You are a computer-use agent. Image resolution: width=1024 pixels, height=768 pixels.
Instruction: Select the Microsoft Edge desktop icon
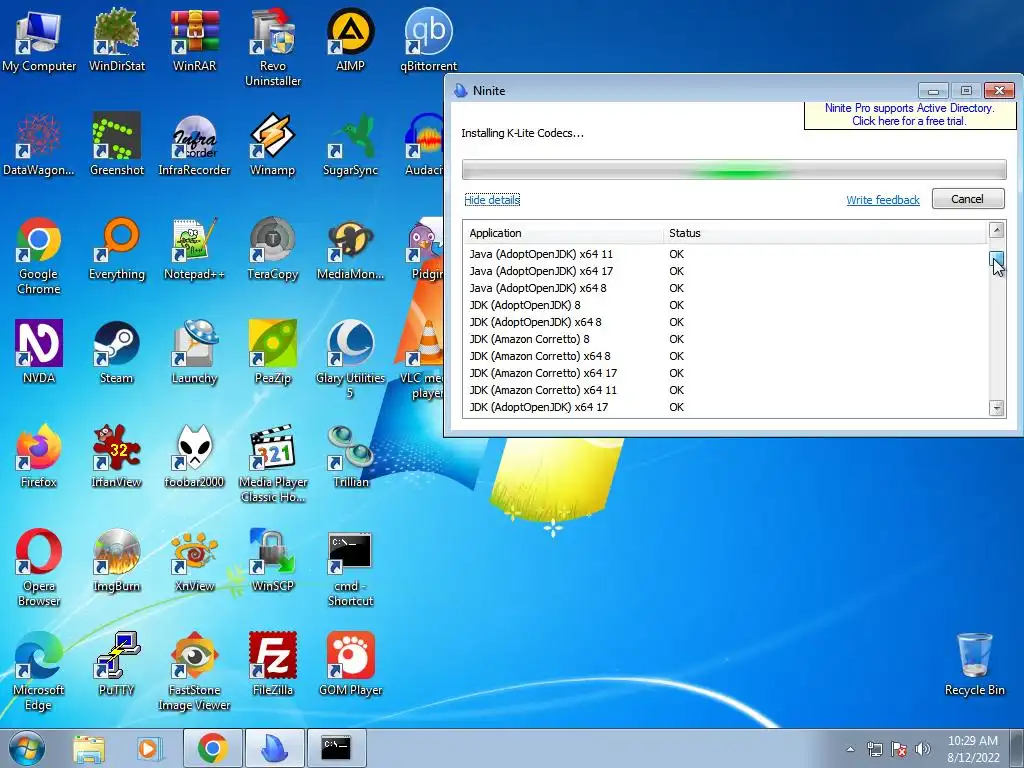39,671
